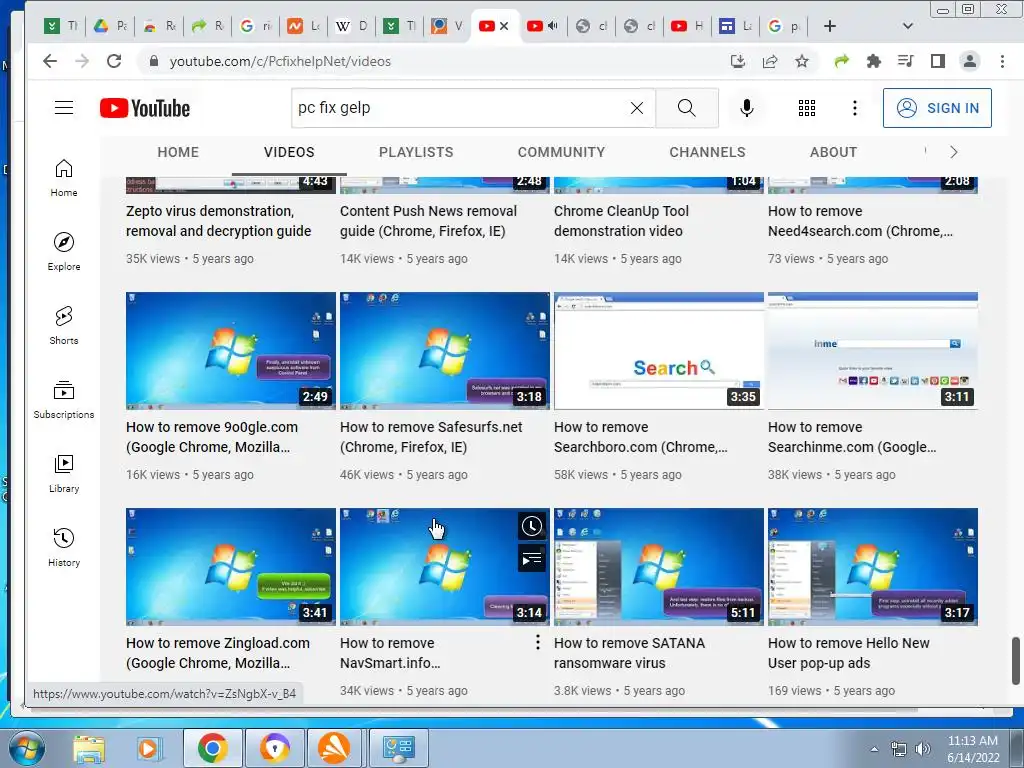The width and height of the screenshot is (1024, 768).
Task: Click the magnifier search button
Action: click(x=686, y=108)
